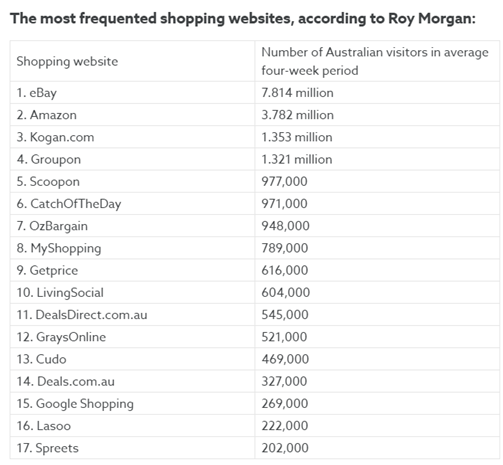This screenshot has width=503, height=465.
Task: Select the 'Shopping website' column header
Action: (67, 61)
